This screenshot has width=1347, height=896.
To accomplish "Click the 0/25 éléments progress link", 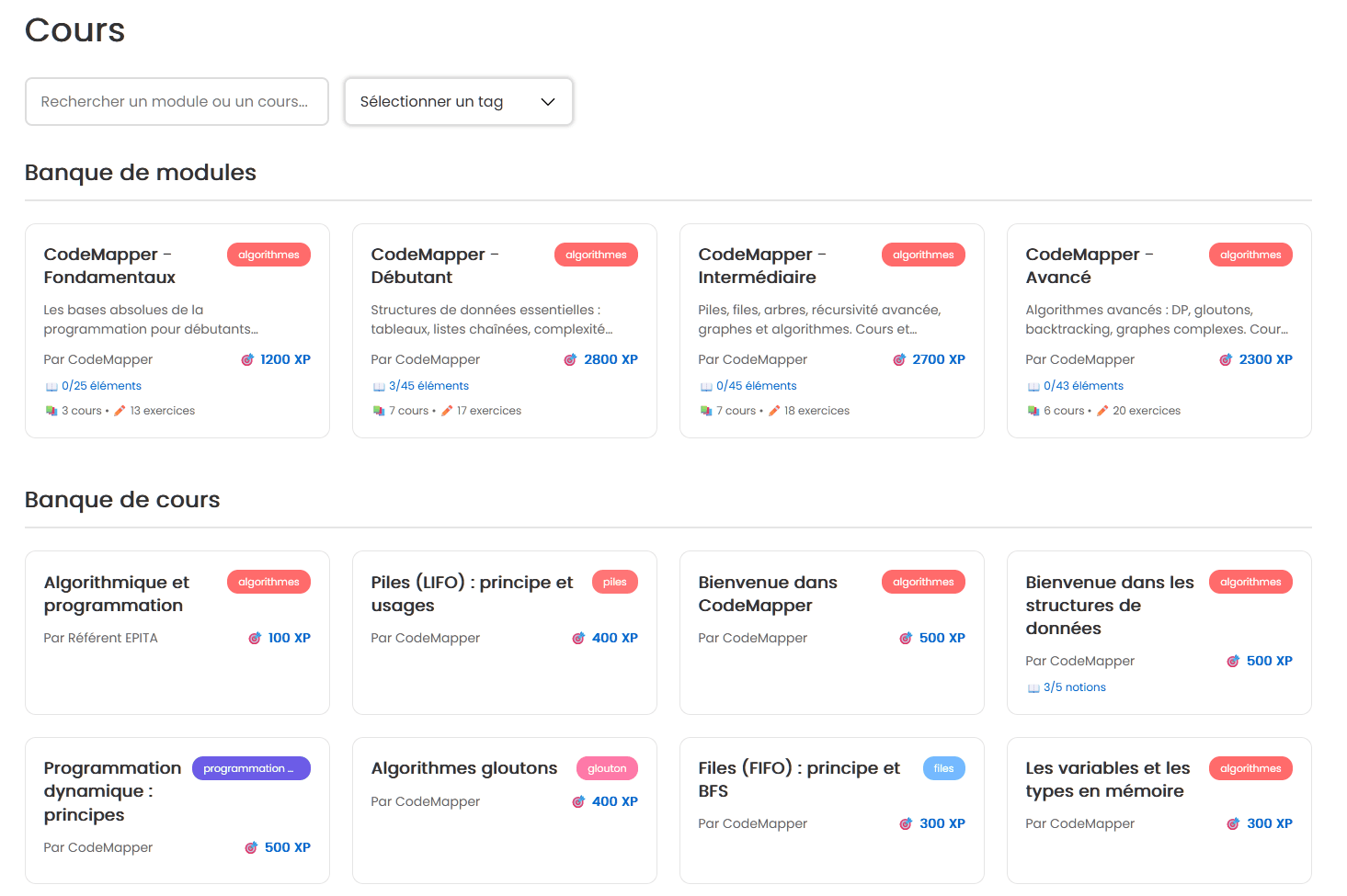I will 101,386.
